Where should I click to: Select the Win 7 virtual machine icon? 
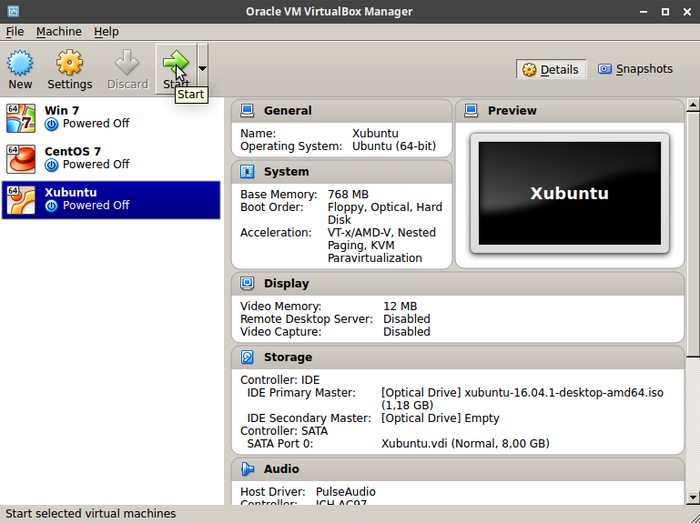(21, 118)
